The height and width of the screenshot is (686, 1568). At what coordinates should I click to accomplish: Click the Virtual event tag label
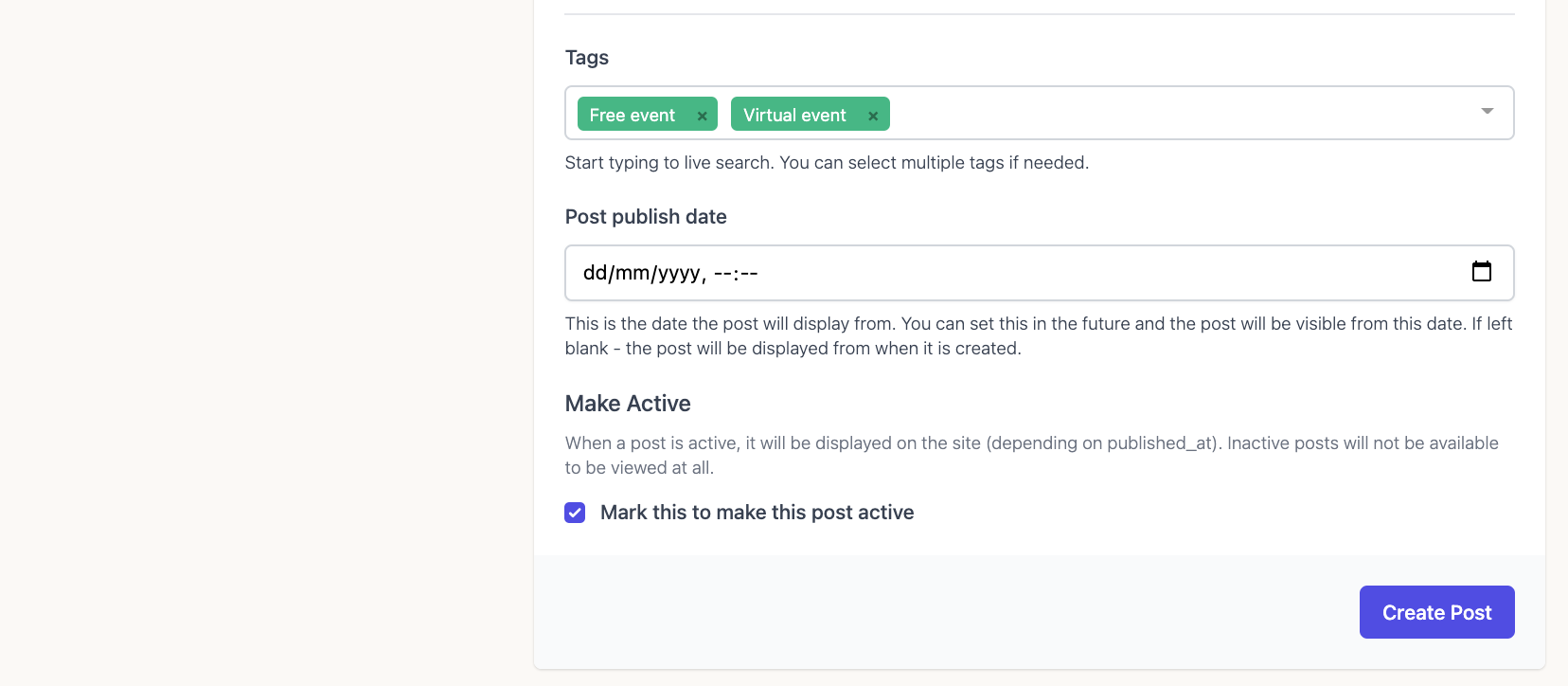point(794,115)
